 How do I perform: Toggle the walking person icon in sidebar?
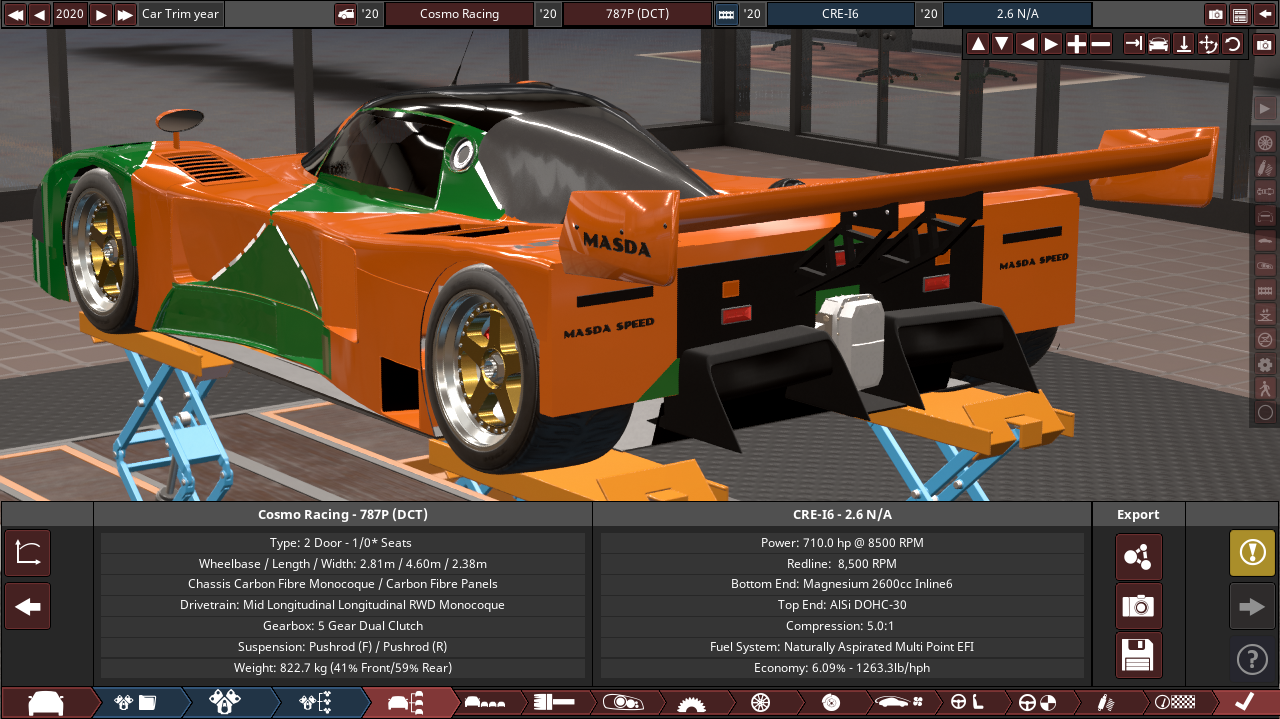click(x=1265, y=388)
